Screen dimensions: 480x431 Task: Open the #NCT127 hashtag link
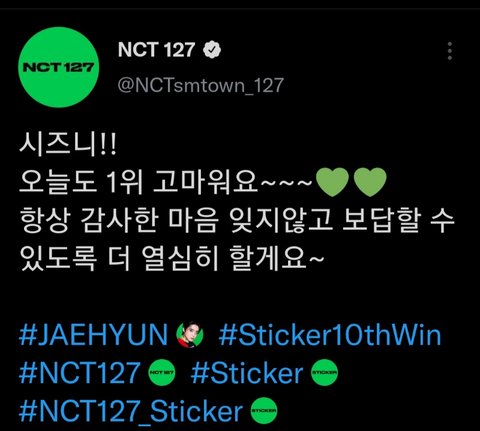[x=79, y=373]
